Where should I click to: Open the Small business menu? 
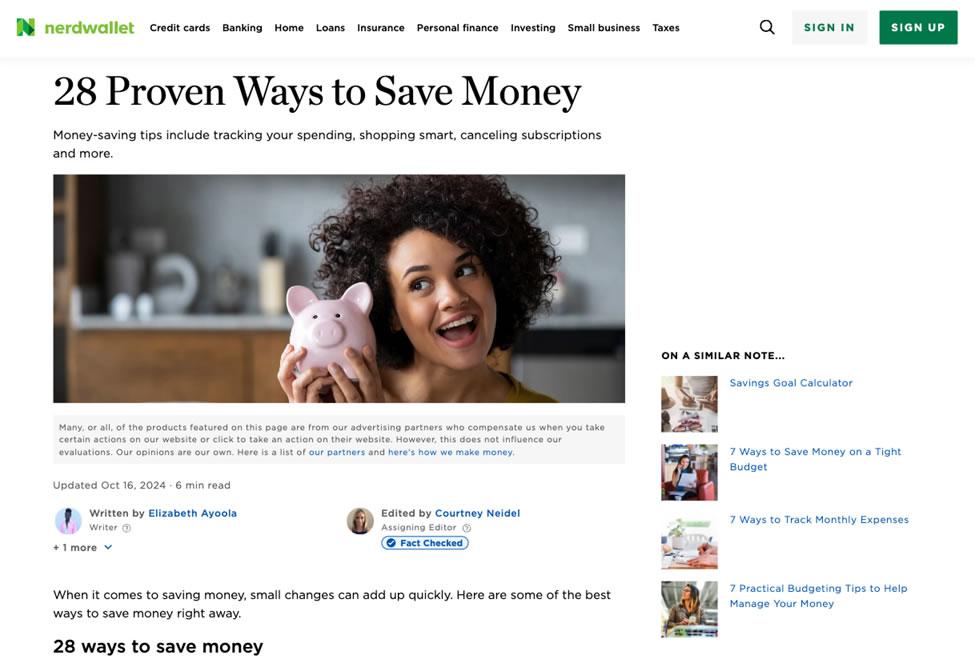pyautogui.click(x=604, y=27)
